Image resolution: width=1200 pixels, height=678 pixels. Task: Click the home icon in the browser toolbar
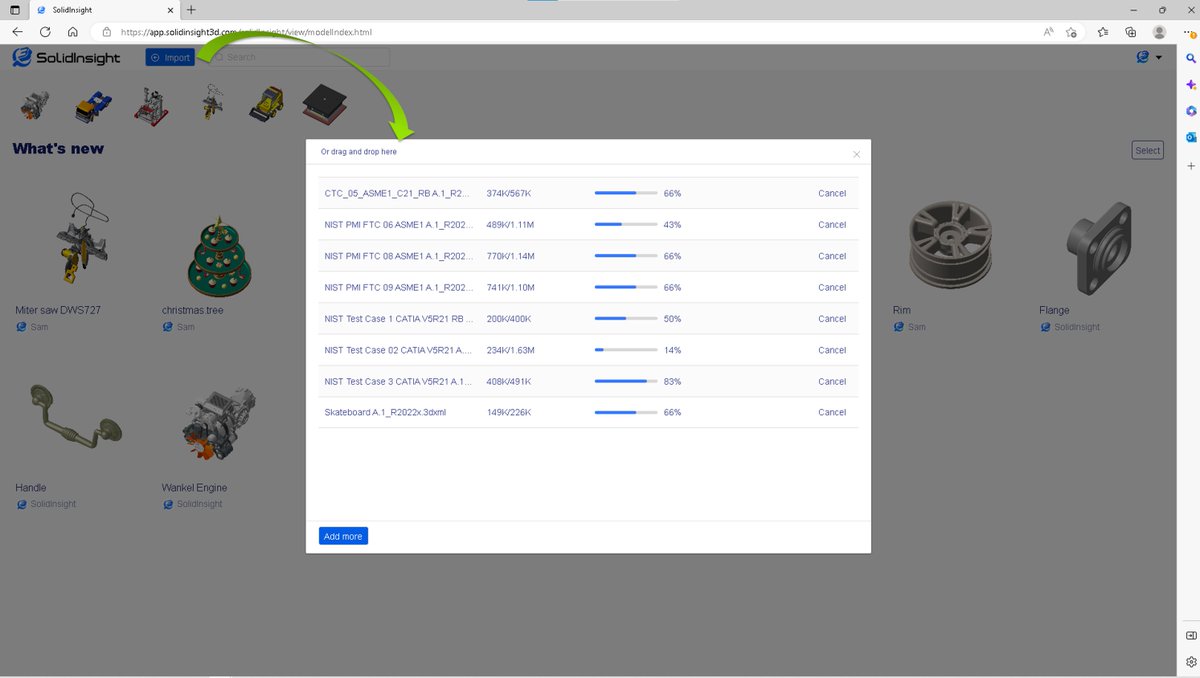[x=71, y=31]
